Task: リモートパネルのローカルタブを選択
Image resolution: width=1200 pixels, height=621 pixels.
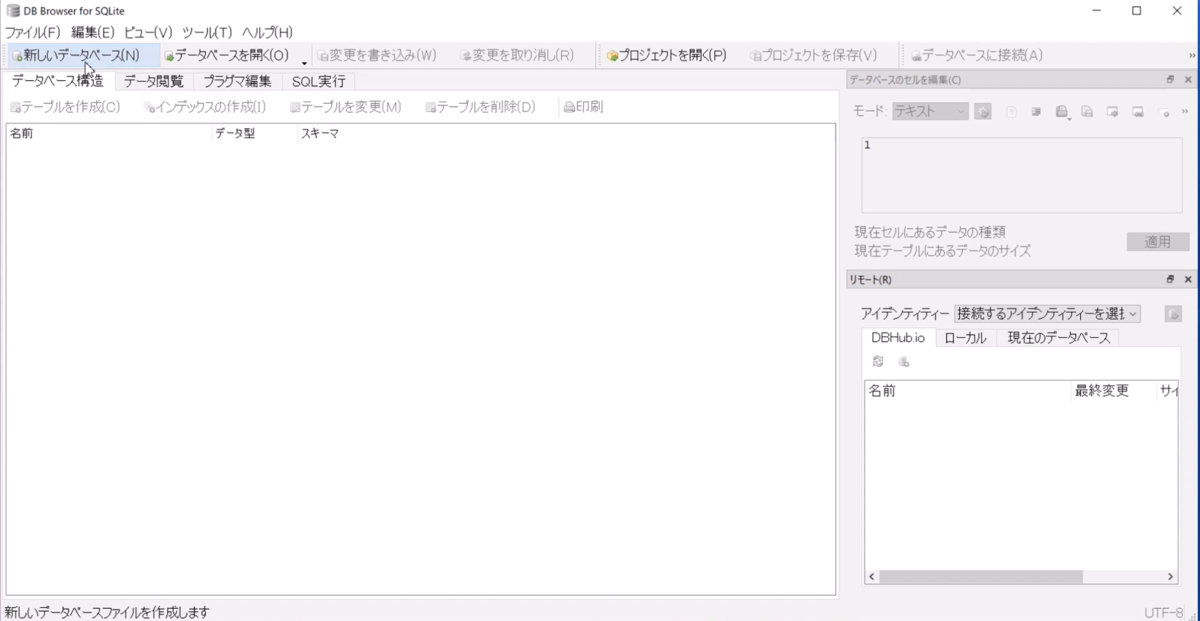Action: tap(966, 337)
